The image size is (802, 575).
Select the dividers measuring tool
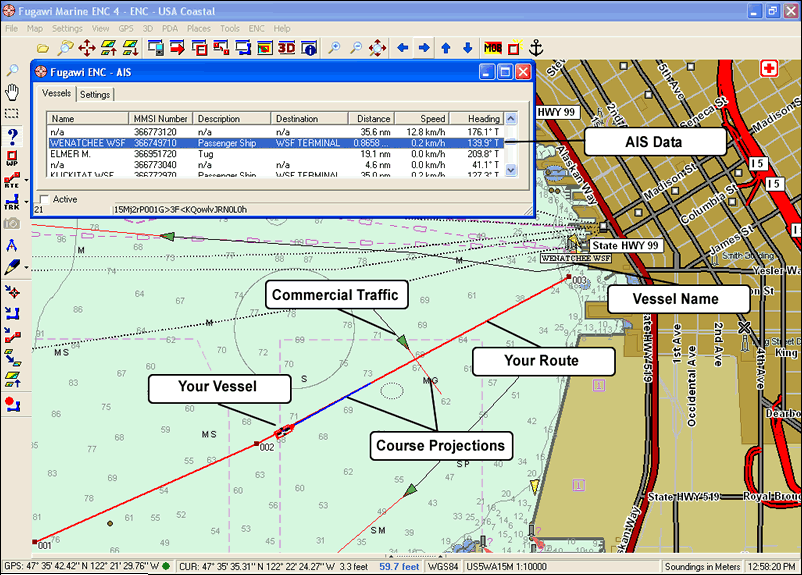[13, 245]
